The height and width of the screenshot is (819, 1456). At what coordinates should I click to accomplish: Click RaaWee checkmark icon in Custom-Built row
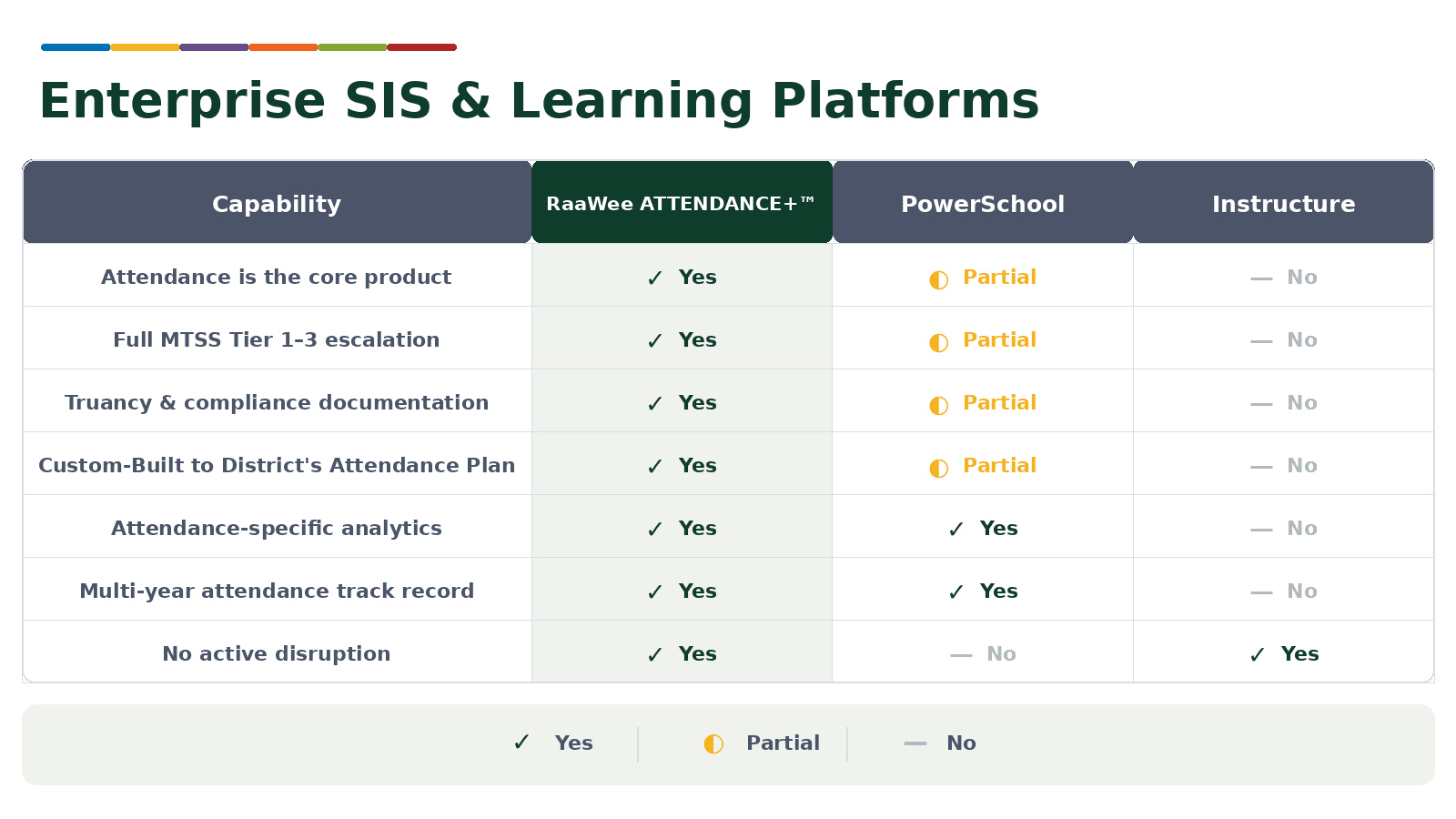tap(654, 467)
